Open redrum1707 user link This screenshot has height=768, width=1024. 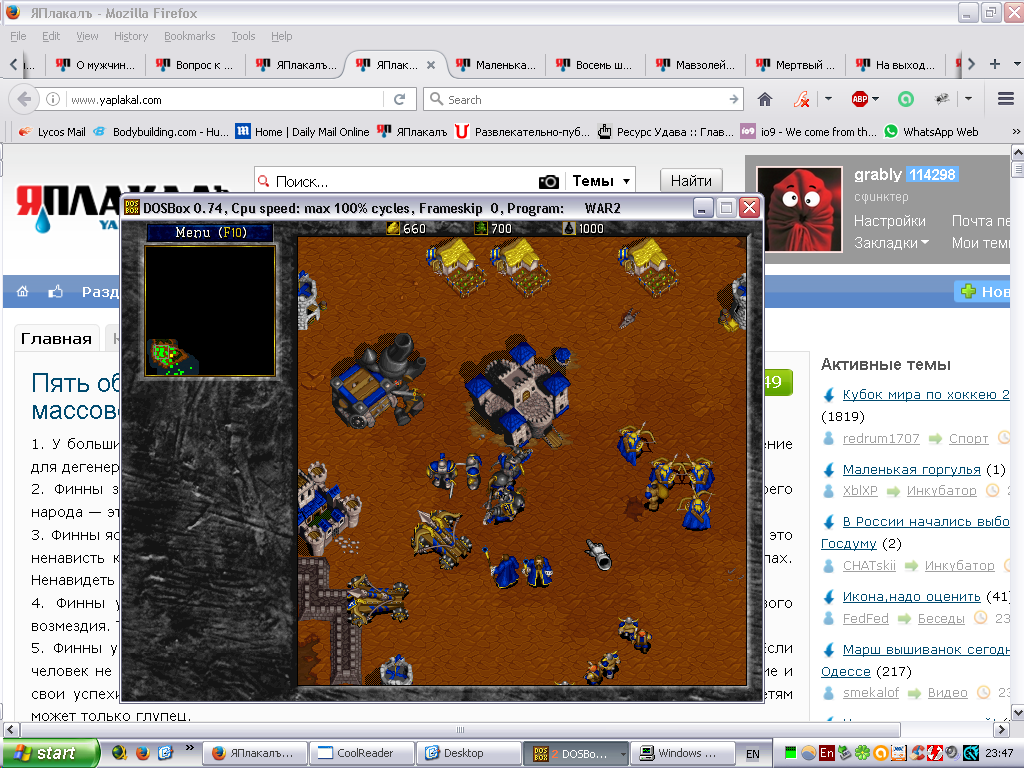pyautogui.click(x=881, y=438)
